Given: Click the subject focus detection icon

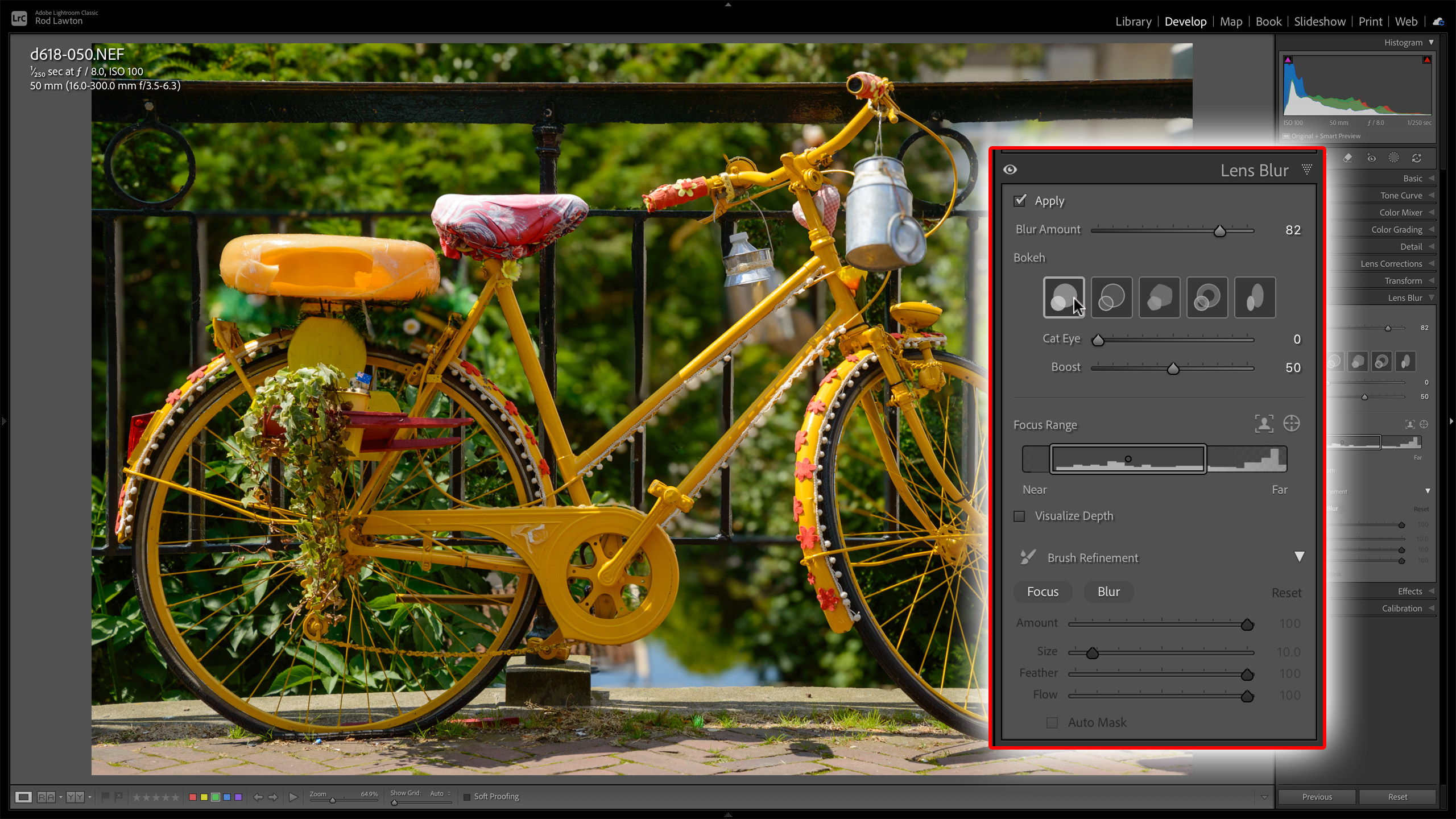Looking at the screenshot, I should click(x=1264, y=424).
